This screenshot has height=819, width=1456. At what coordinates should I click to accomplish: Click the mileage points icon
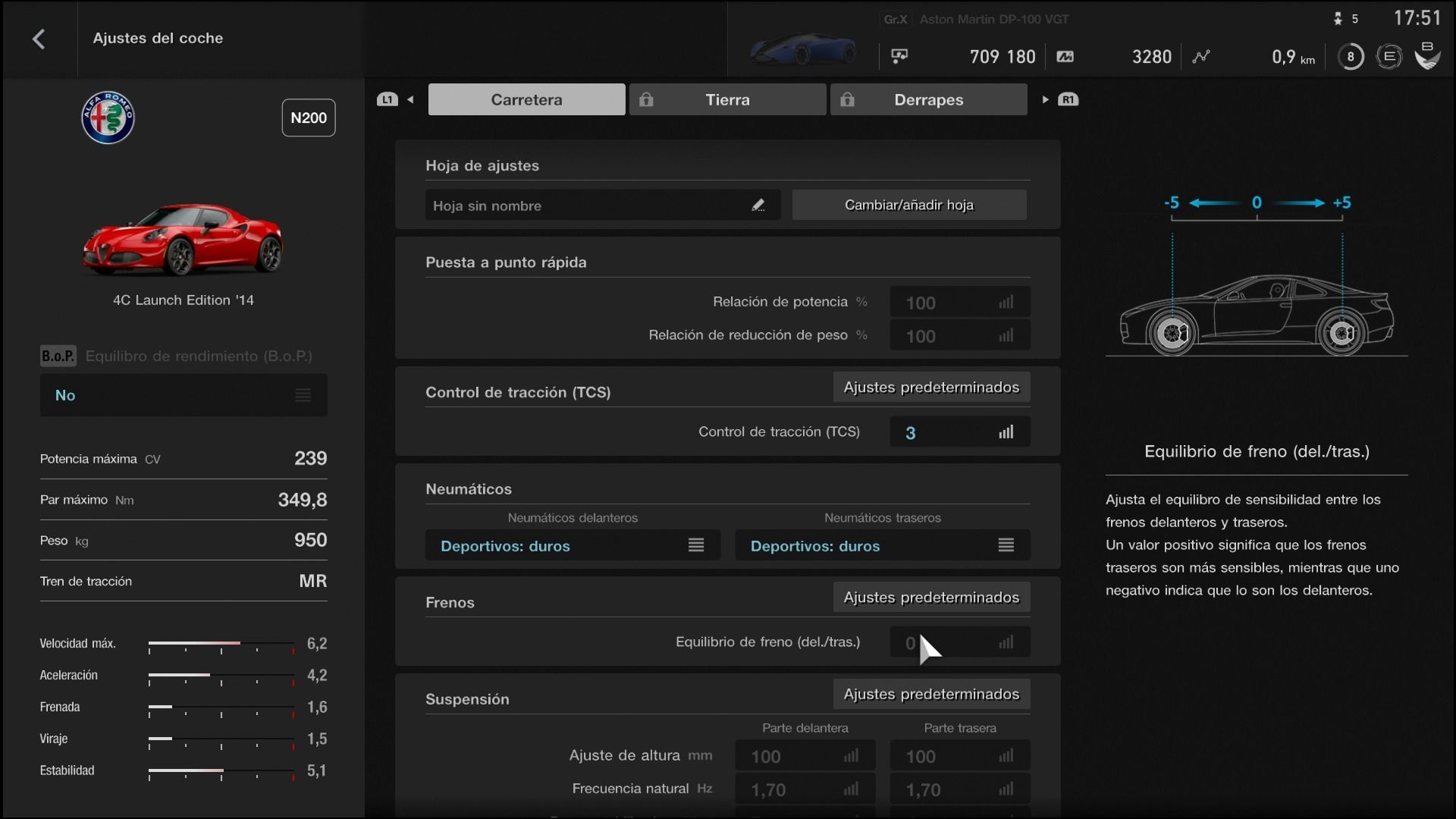click(1065, 56)
